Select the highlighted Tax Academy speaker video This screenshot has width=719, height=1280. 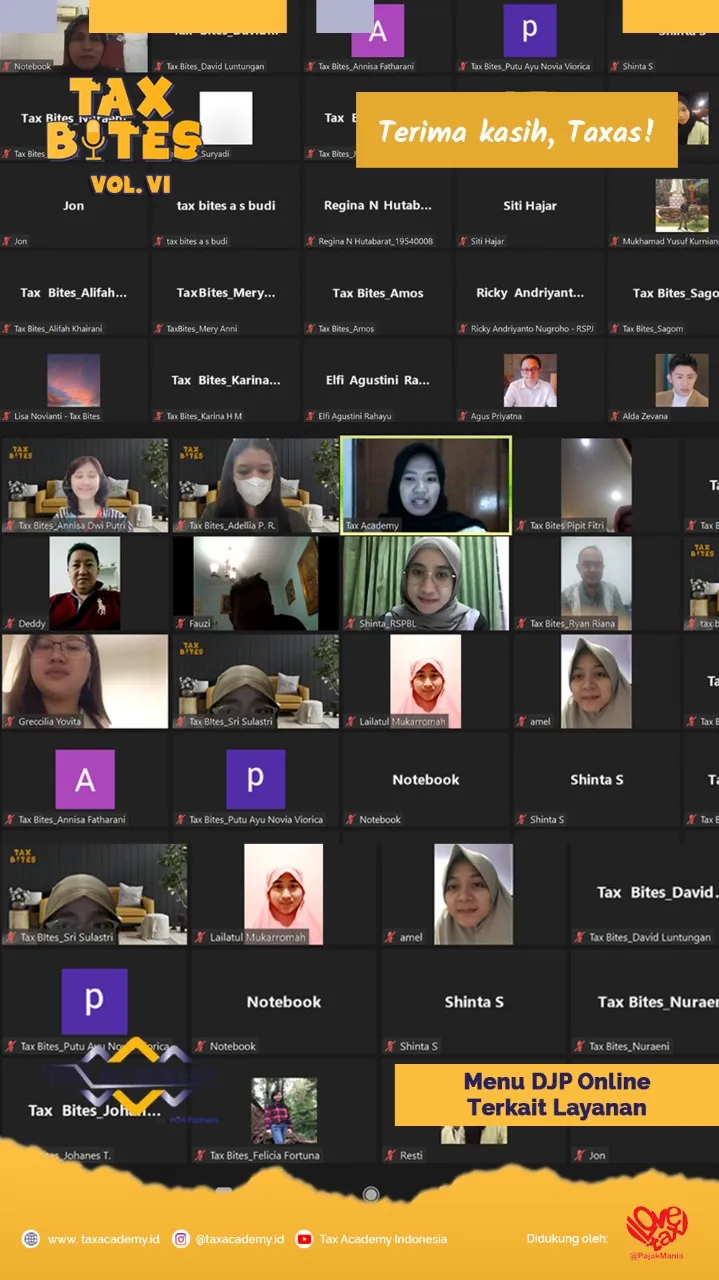coord(426,485)
